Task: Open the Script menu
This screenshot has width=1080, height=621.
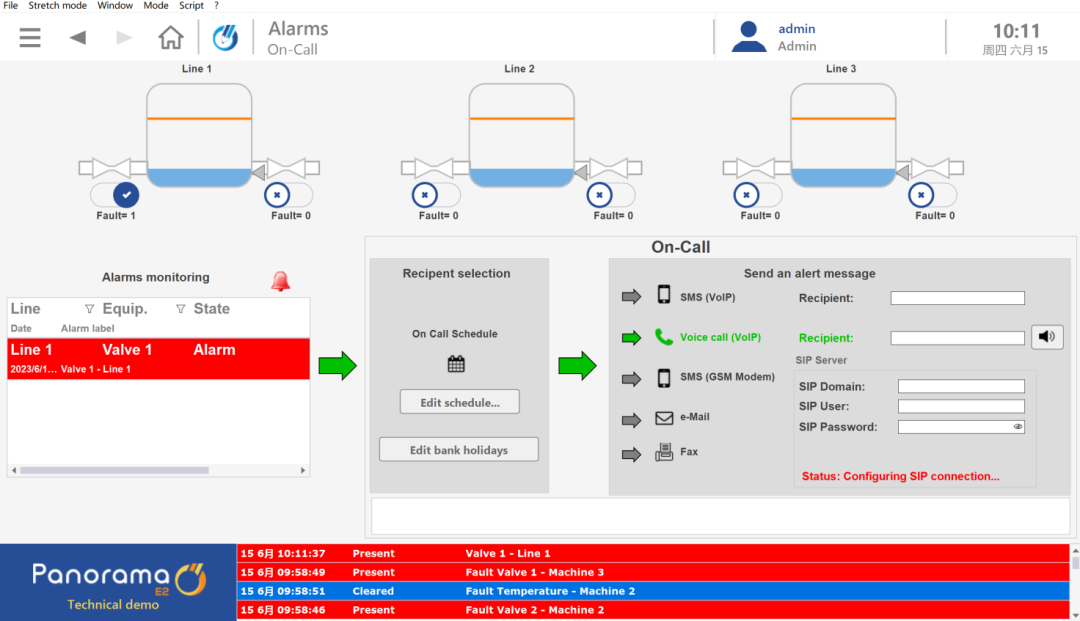Action: click(191, 6)
